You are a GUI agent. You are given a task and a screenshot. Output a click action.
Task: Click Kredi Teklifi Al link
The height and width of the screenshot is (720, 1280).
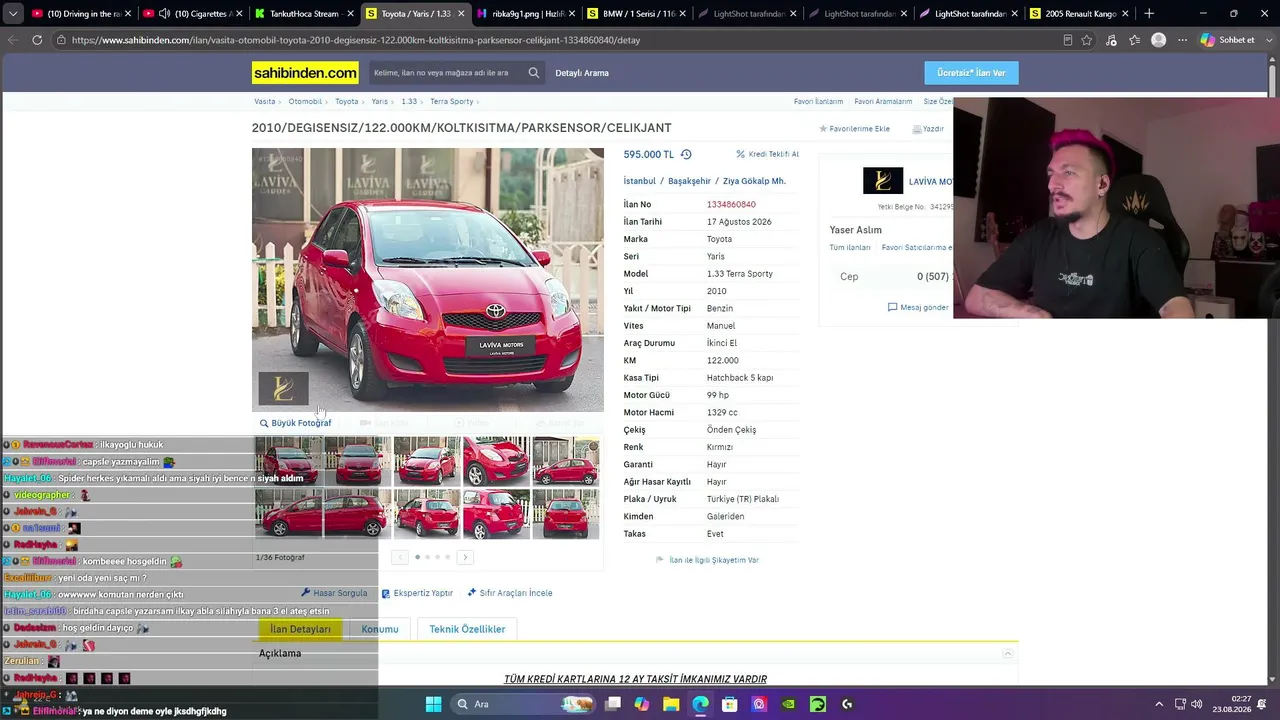(768, 154)
